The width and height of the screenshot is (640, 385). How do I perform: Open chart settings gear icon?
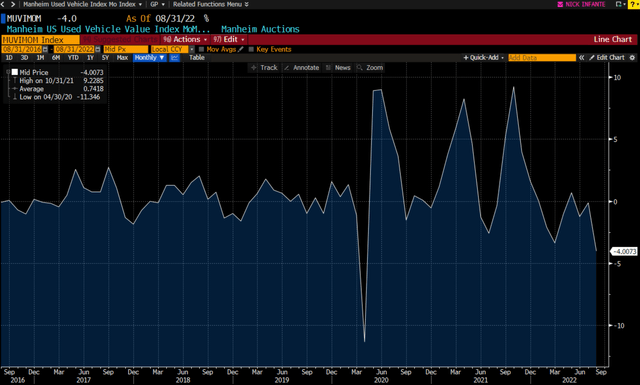(632, 58)
